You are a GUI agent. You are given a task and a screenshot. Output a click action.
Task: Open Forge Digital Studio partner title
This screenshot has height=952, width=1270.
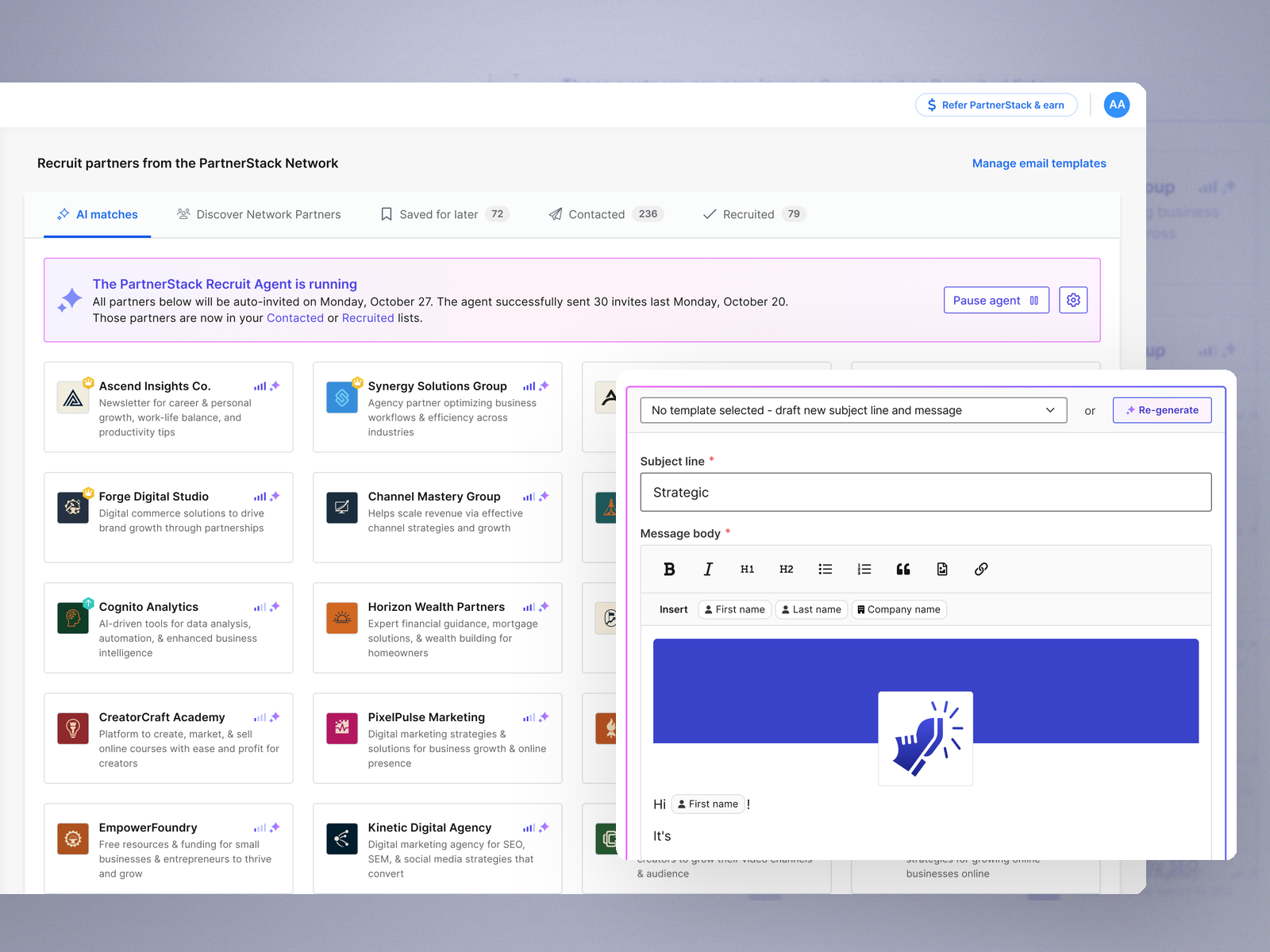point(154,497)
